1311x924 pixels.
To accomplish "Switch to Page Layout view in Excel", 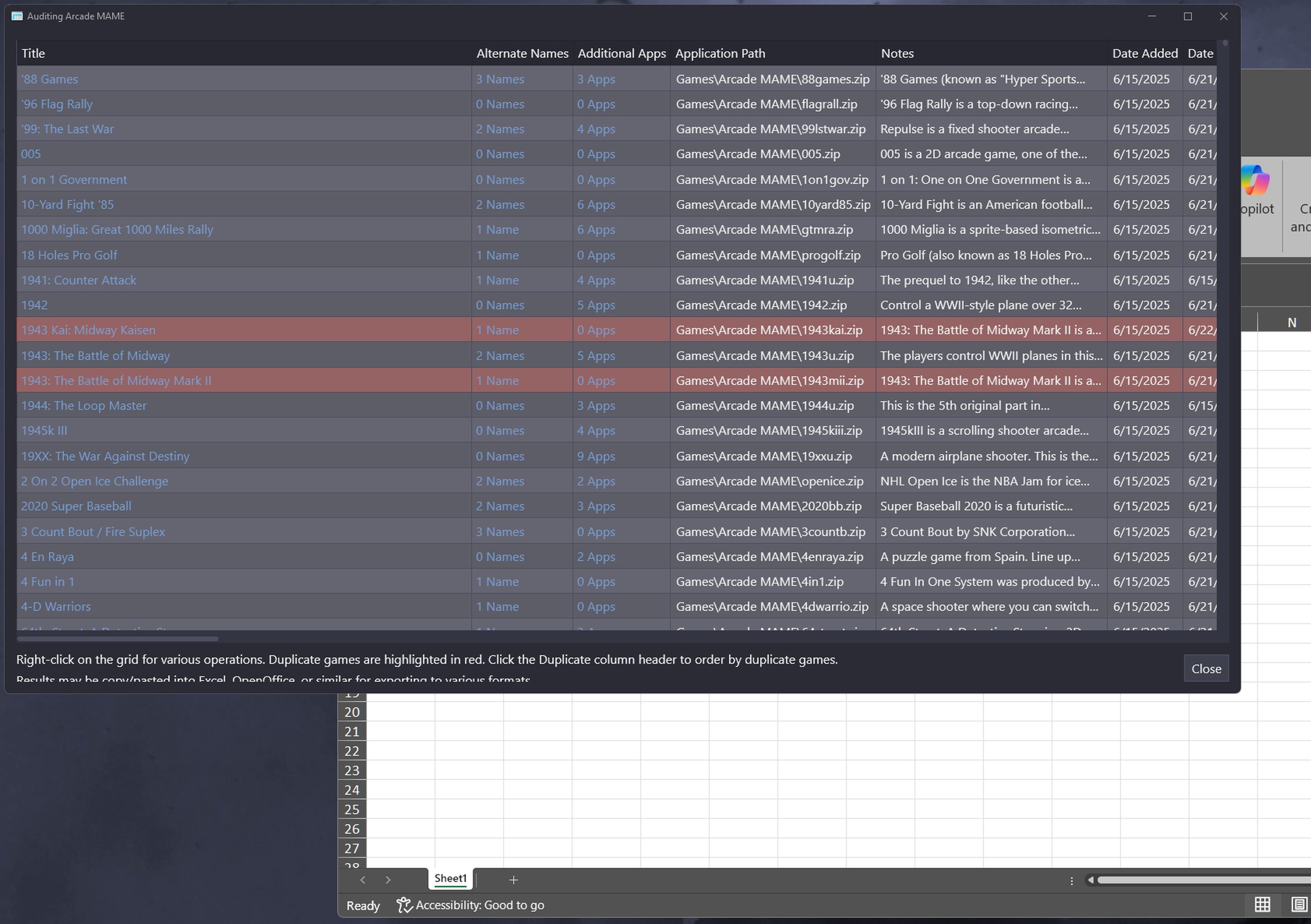I will click(x=1299, y=905).
